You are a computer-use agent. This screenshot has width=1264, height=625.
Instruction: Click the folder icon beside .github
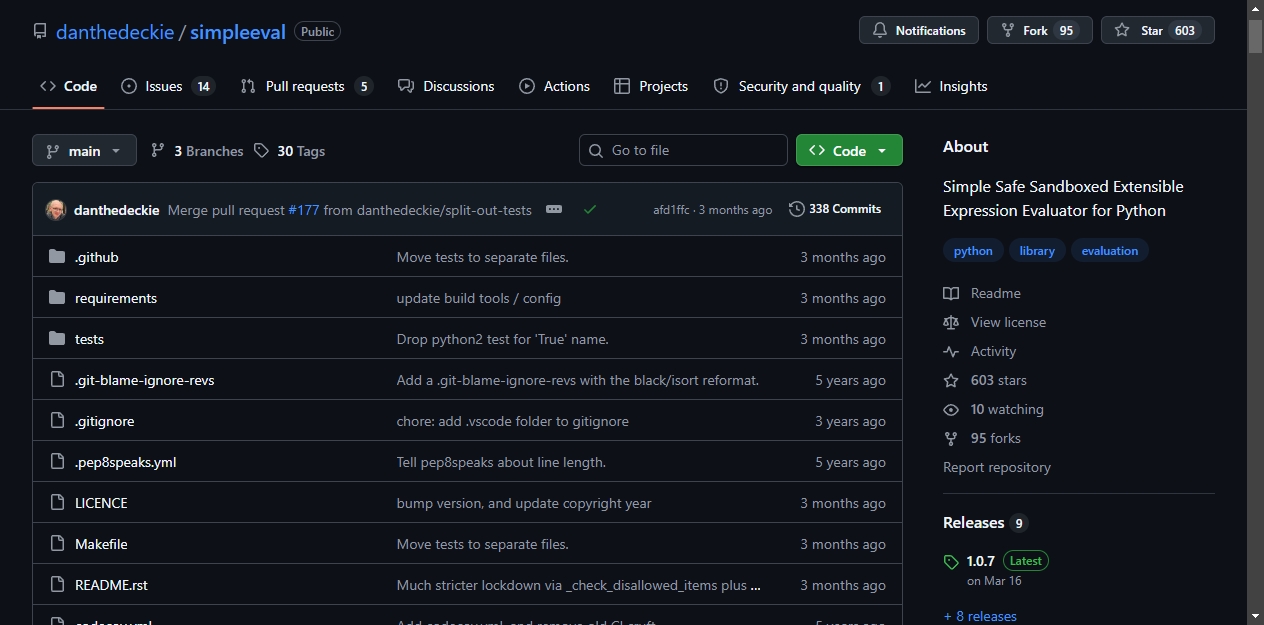[57, 257]
